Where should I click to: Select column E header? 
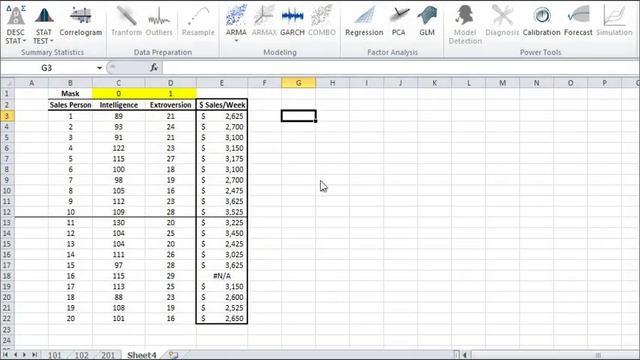[222, 83]
